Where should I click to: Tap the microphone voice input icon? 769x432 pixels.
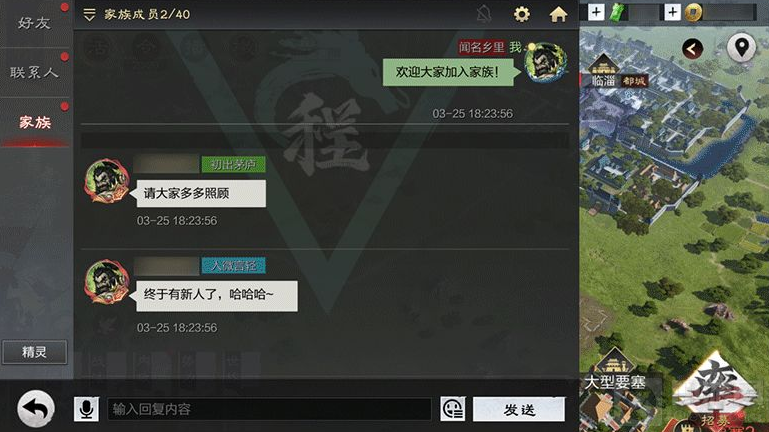pos(86,409)
